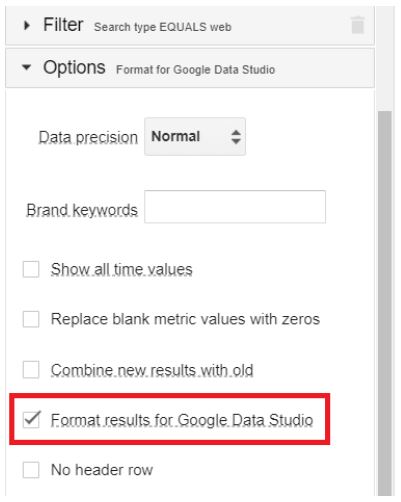Click the vertical scrollbar thumb
The image size is (401, 502).
385,303
